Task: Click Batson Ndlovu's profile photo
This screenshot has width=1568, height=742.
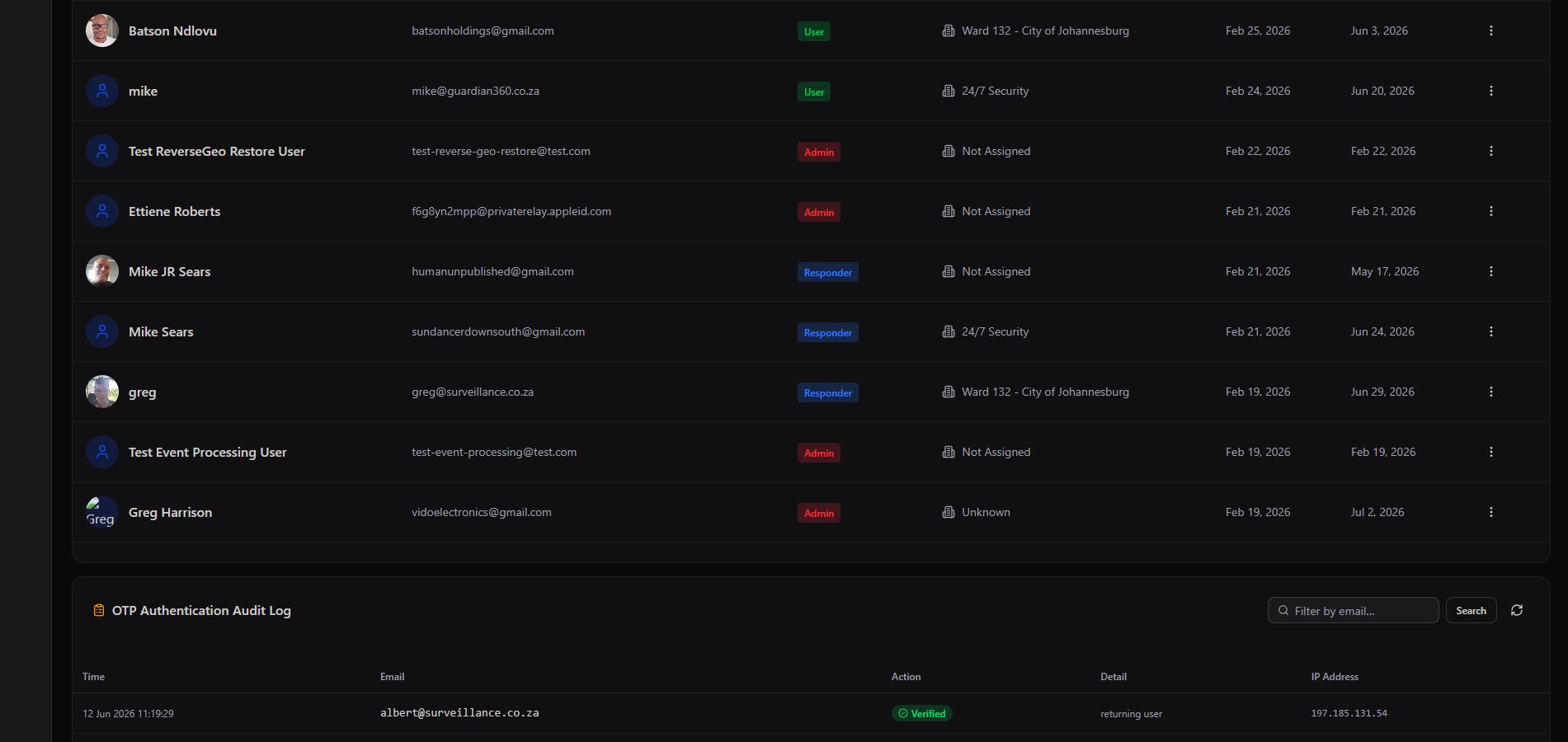Action: (102, 31)
